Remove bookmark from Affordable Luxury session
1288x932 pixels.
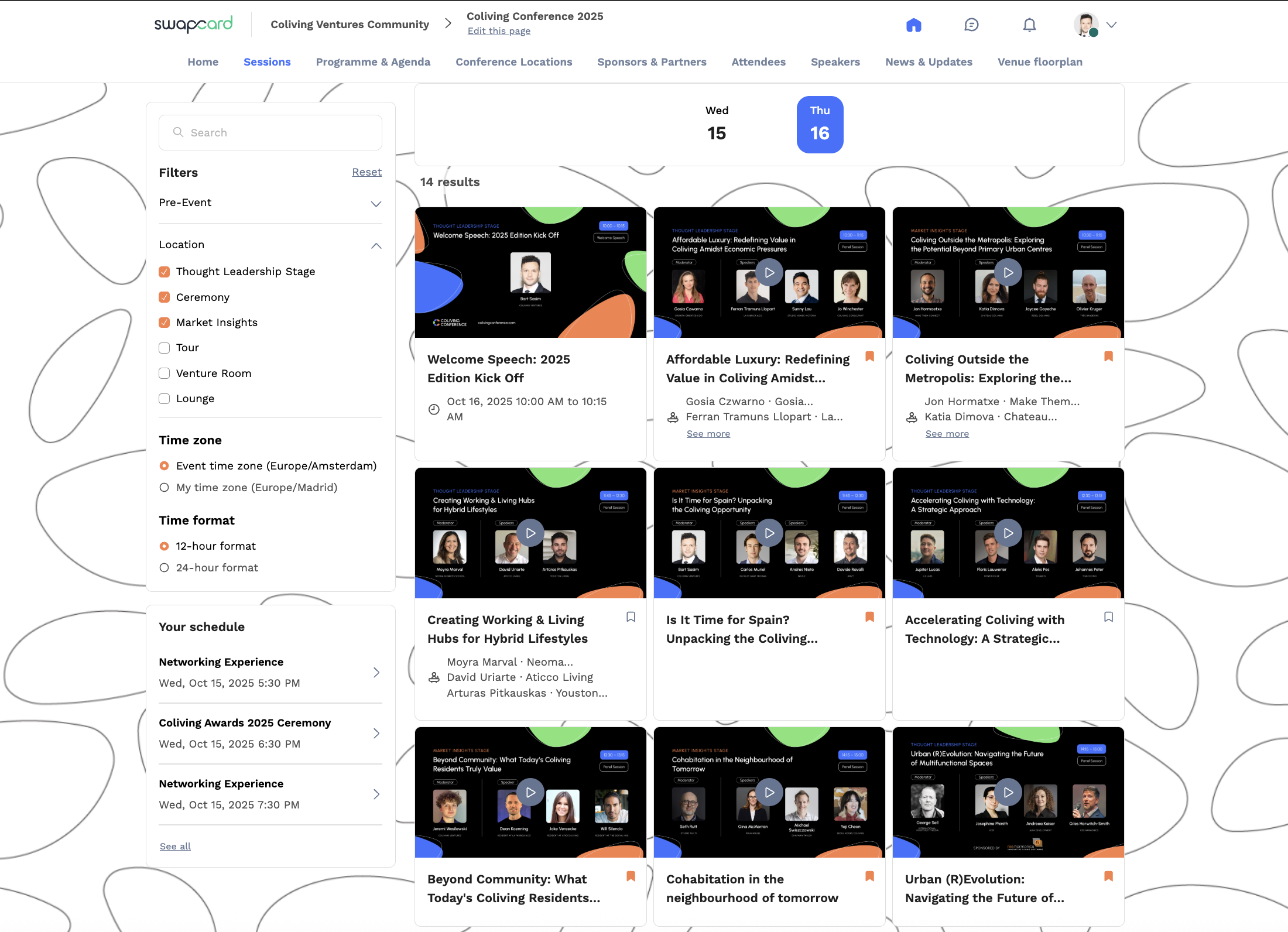(869, 357)
